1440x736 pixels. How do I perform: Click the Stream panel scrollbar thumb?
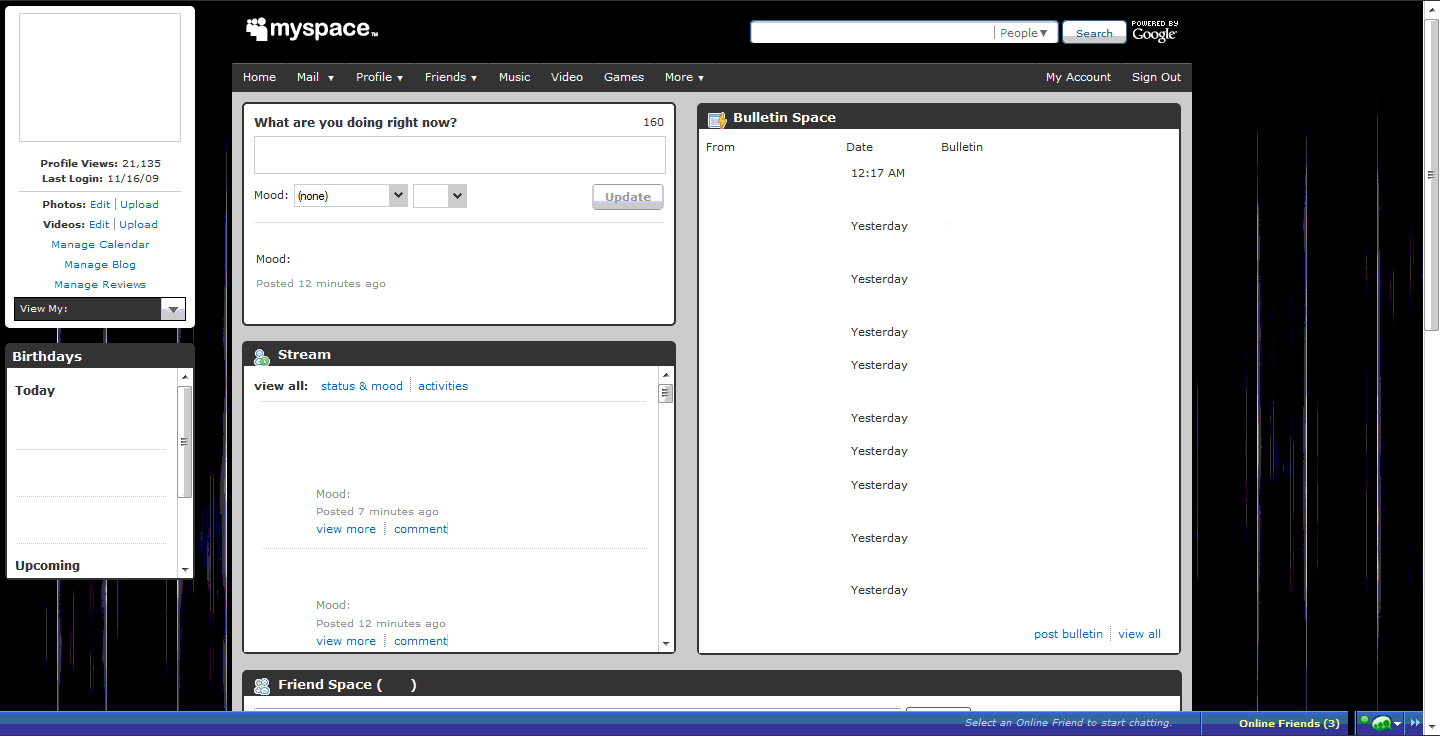(666, 393)
